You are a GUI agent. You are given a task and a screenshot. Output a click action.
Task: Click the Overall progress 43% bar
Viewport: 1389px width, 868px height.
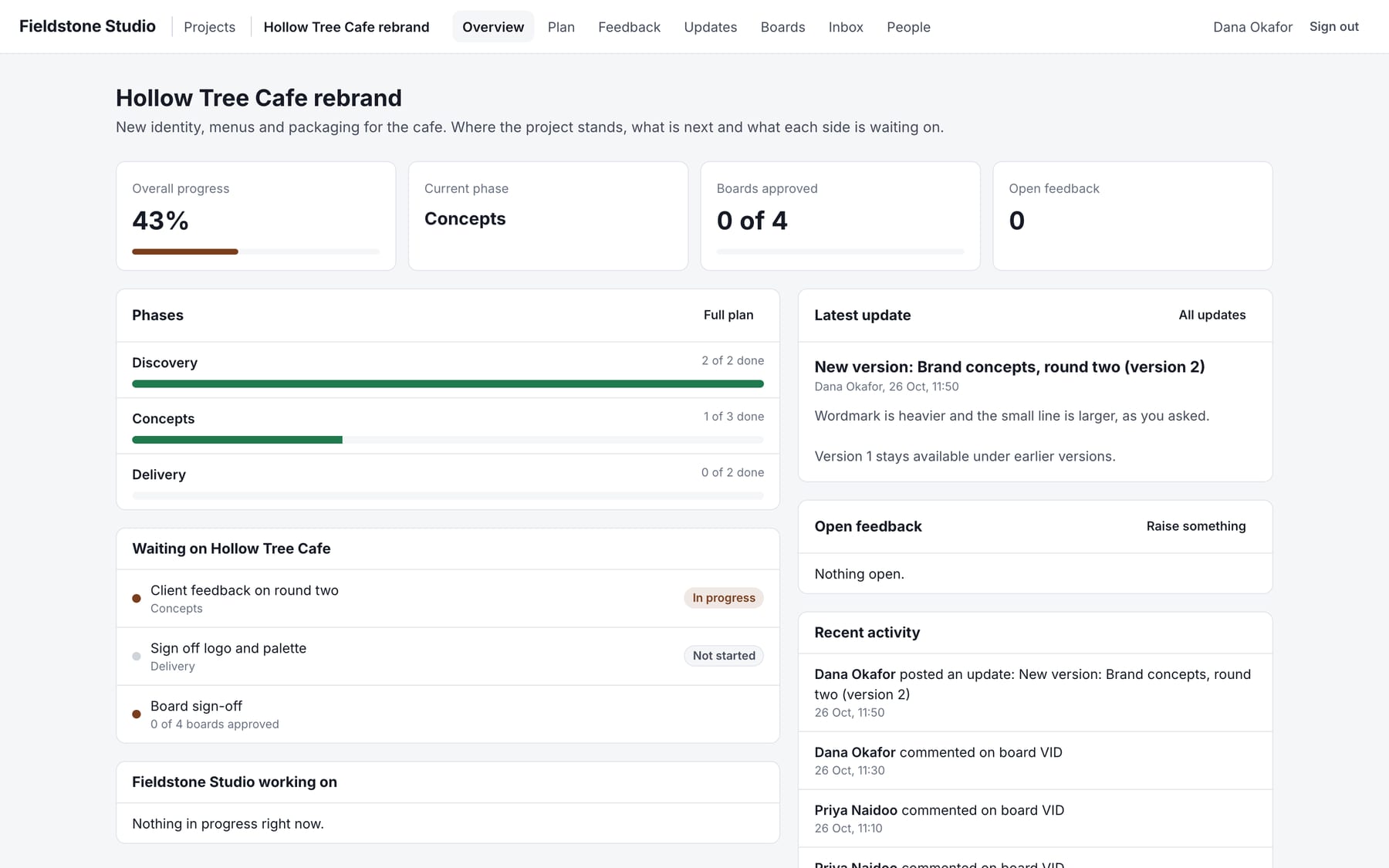pyautogui.click(x=255, y=252)
